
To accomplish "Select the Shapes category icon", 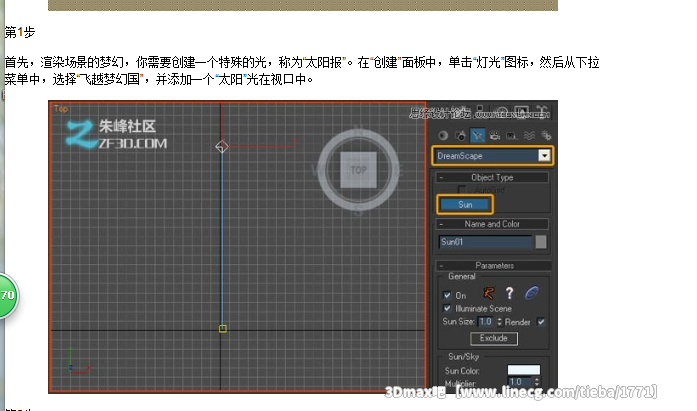I will pyautogui.click(x=461, y=136).
